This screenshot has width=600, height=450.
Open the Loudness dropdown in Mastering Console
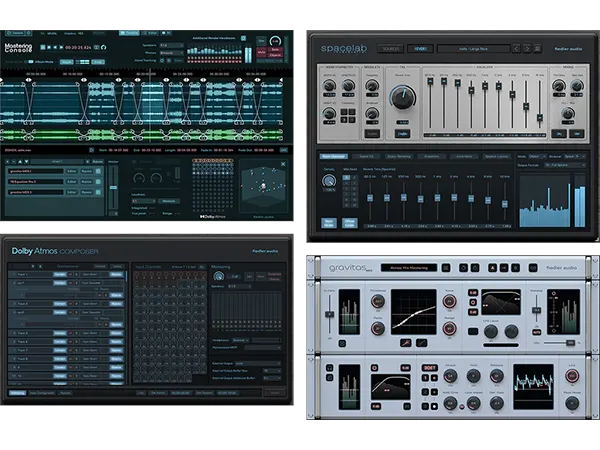pyautogui.click(x=143, y=201)
